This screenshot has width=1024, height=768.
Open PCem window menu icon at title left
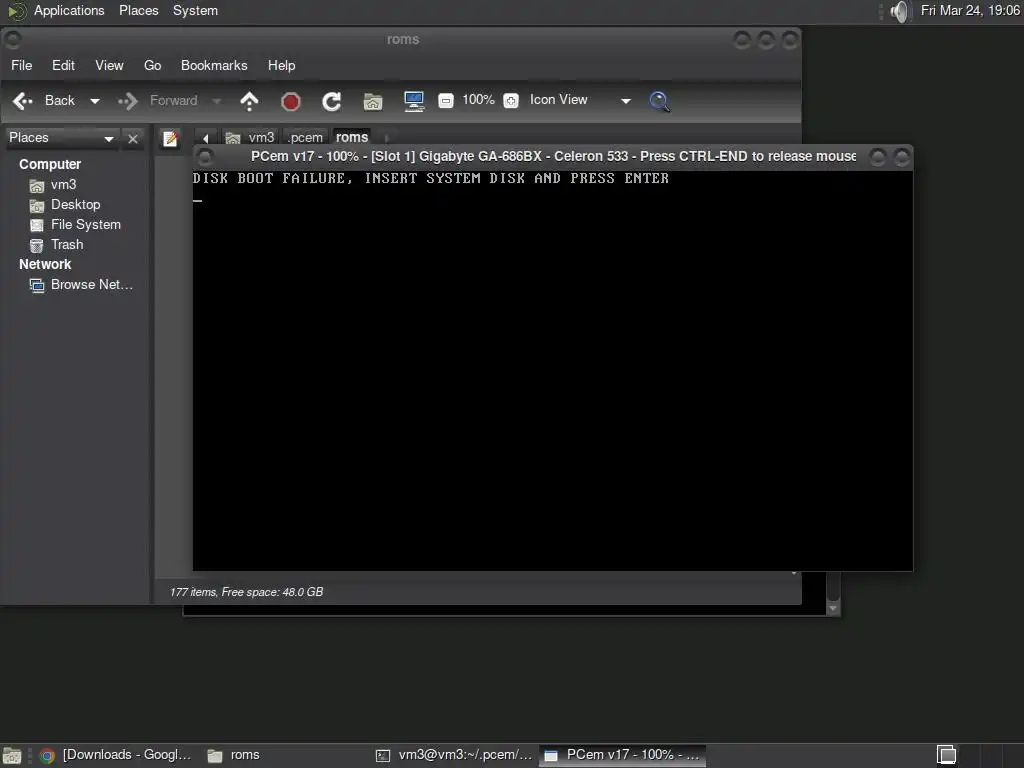[205, 157]
